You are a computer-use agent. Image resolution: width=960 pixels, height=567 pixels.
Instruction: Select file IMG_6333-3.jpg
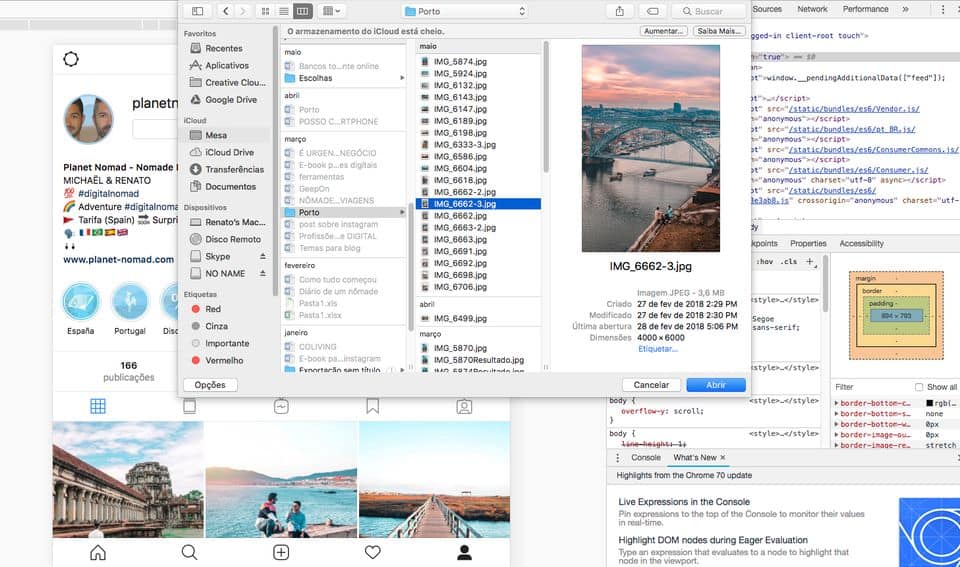coord(465,145)
